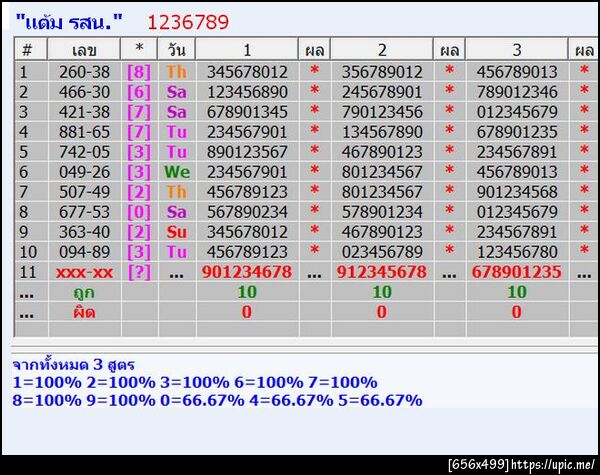Click value 023456789 in column 2
Screen dimensions: 600x475
[382, 251]
